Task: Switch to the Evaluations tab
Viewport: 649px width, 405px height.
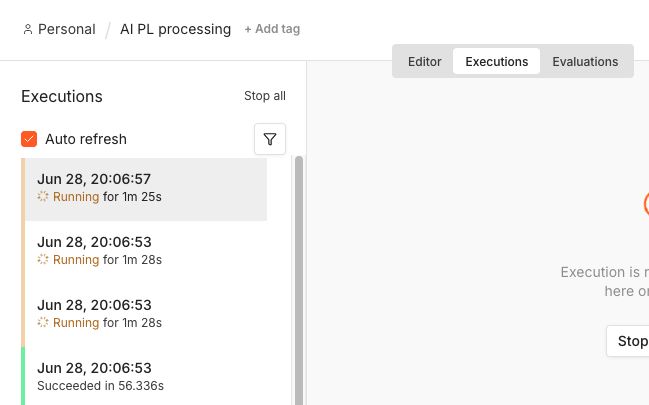Action: (x=585, y=61)
